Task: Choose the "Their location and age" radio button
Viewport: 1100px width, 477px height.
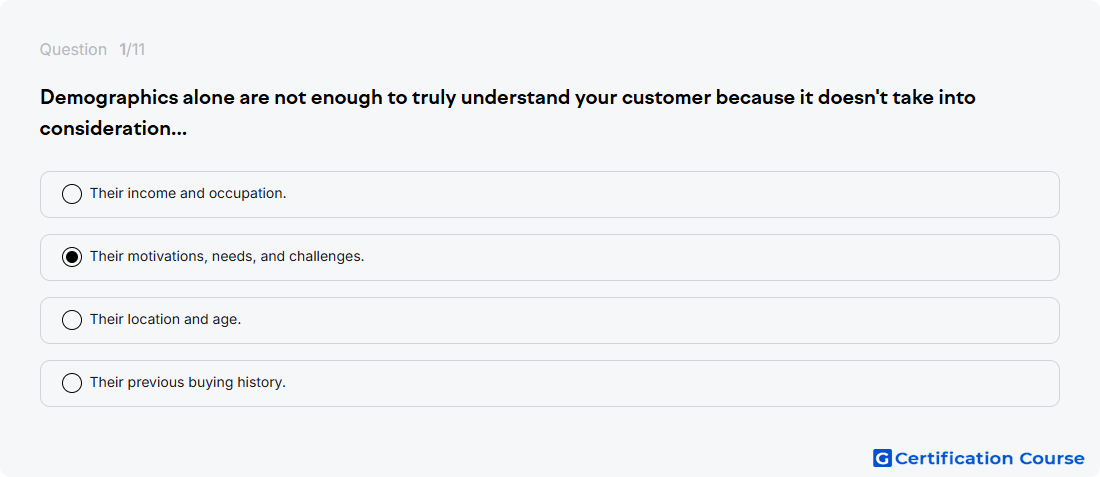Action: 72,321
